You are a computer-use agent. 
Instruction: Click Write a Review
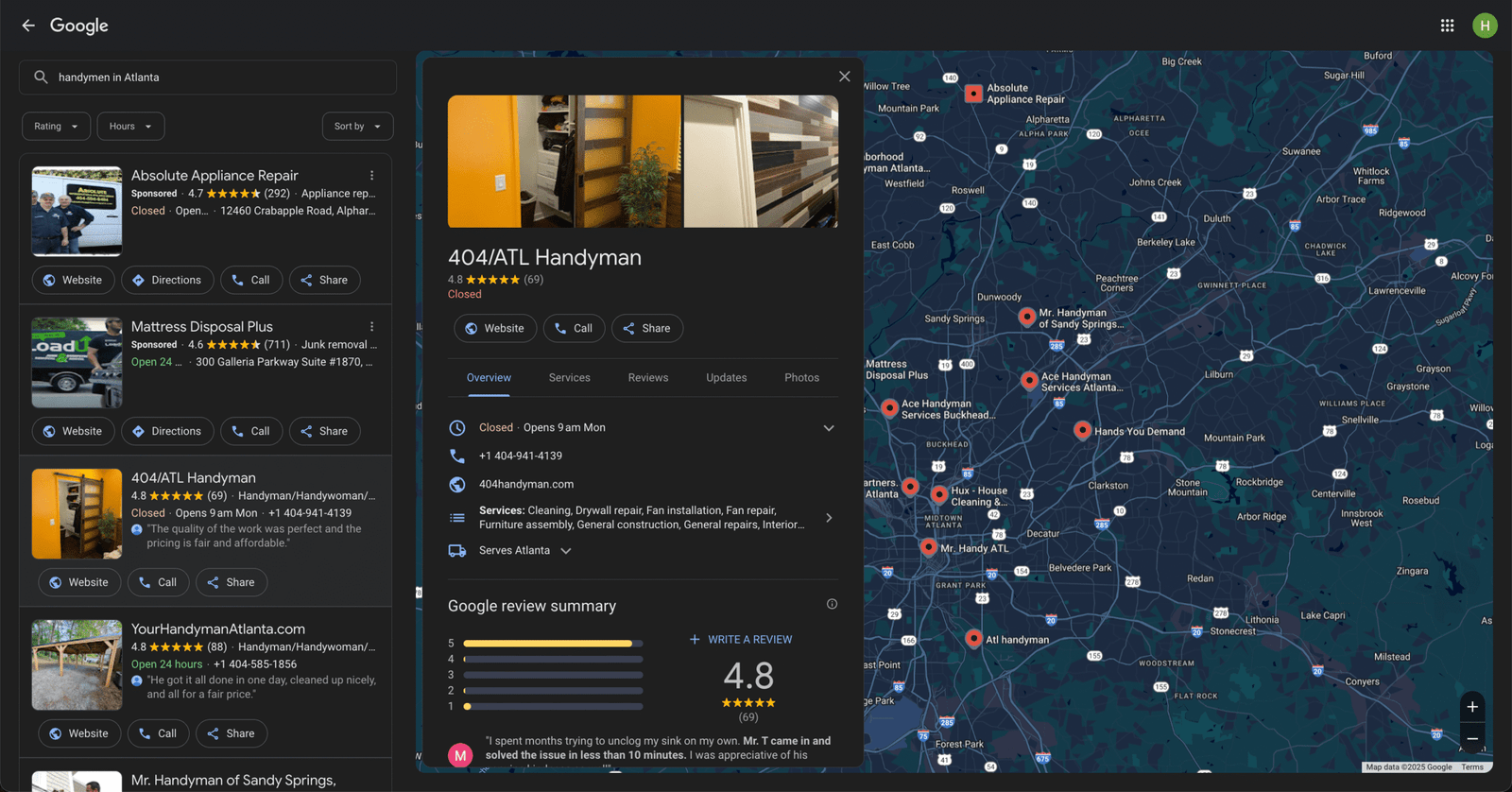click(x=741, y=640)
